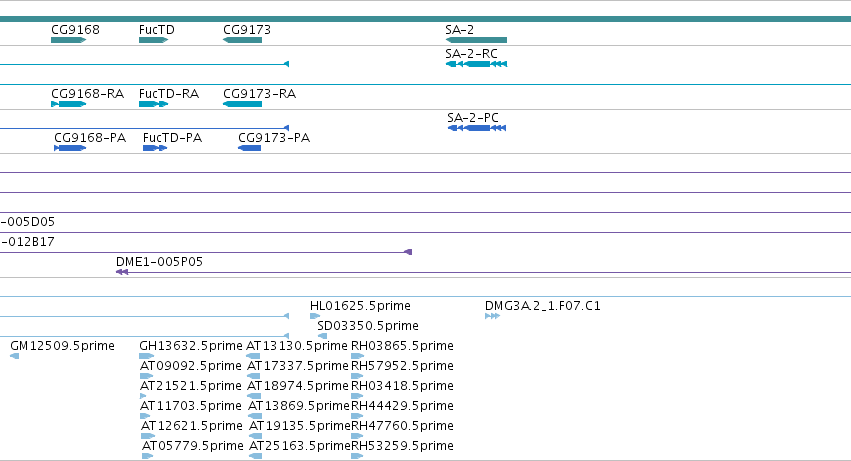This screenshot has height=461, width=851.
Task: Select the FucTD gene arrow glyph
Action: pyautogui.click(x=154, y=40)
